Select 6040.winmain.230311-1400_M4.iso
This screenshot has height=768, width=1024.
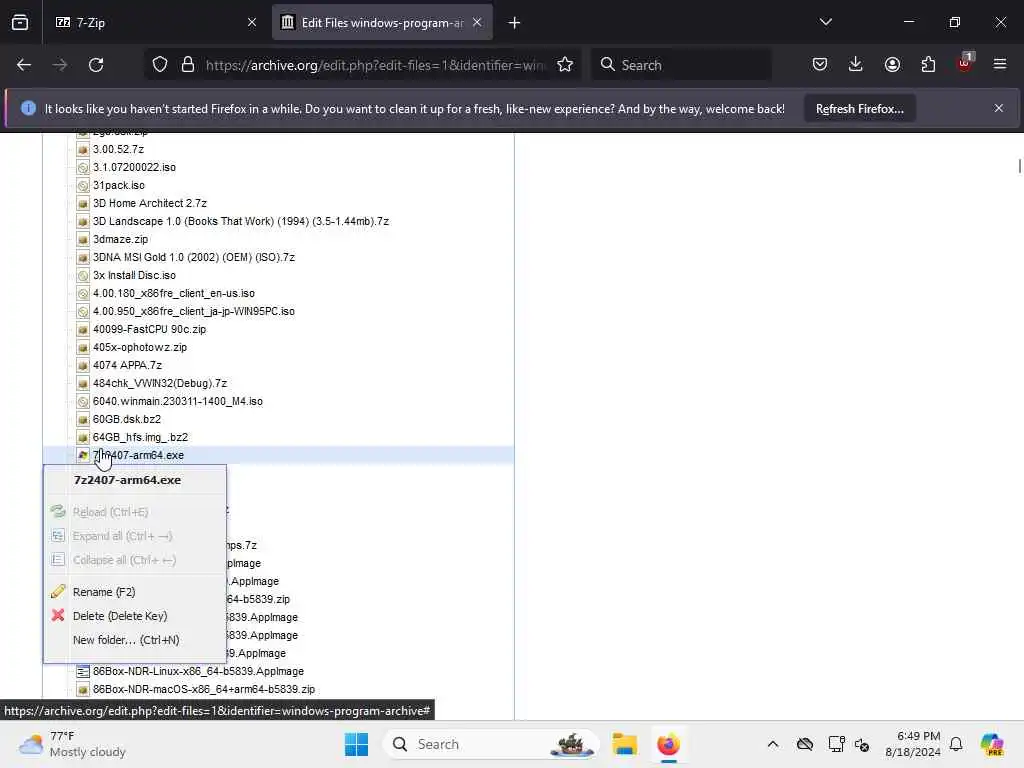[178, 402]
